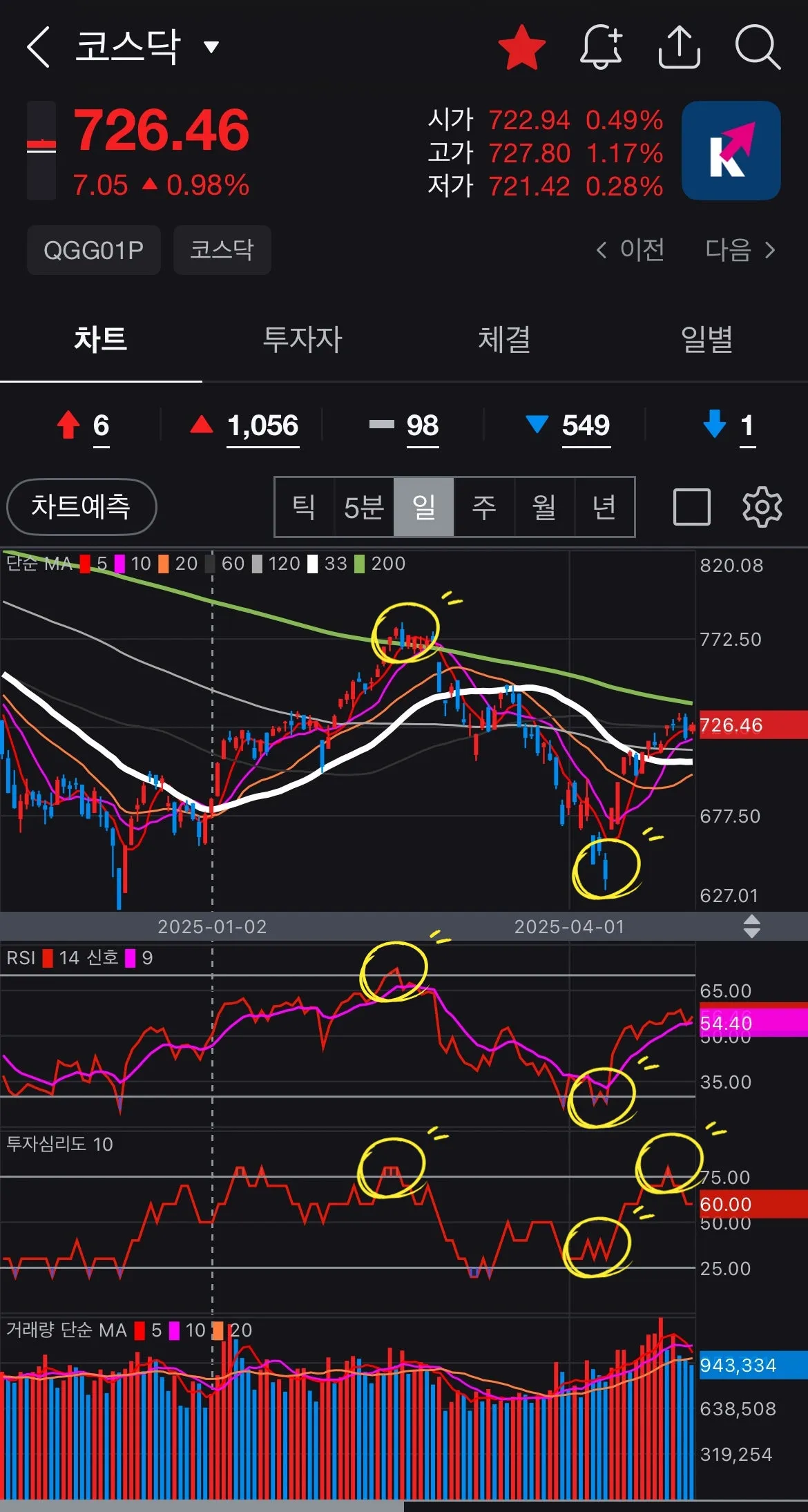
Task: Tap the chart resize up-down arrows
Action: 752,926
